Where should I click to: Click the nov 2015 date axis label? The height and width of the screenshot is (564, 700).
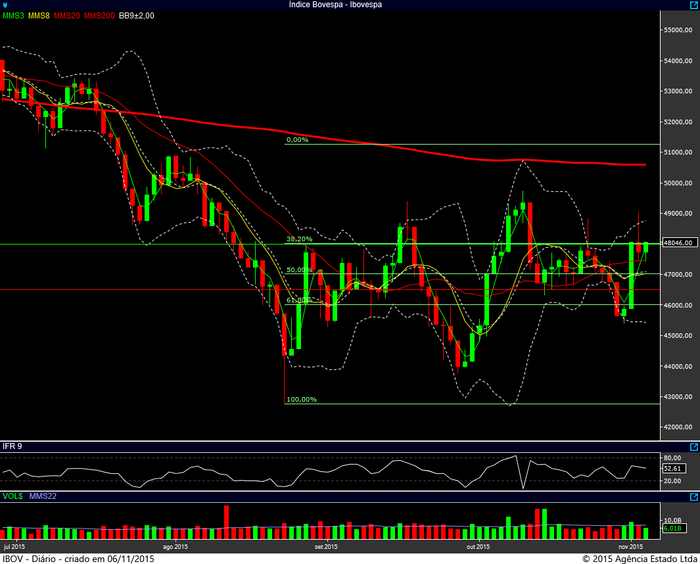pyautogui.click(x=631, y=547)
